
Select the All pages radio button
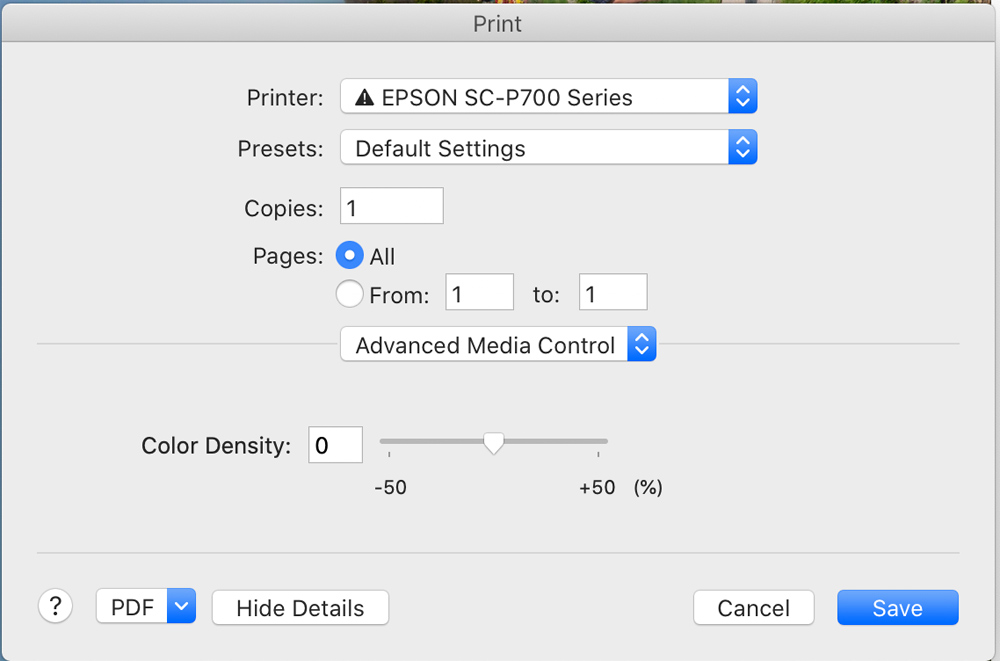click(x=350, y=256)
